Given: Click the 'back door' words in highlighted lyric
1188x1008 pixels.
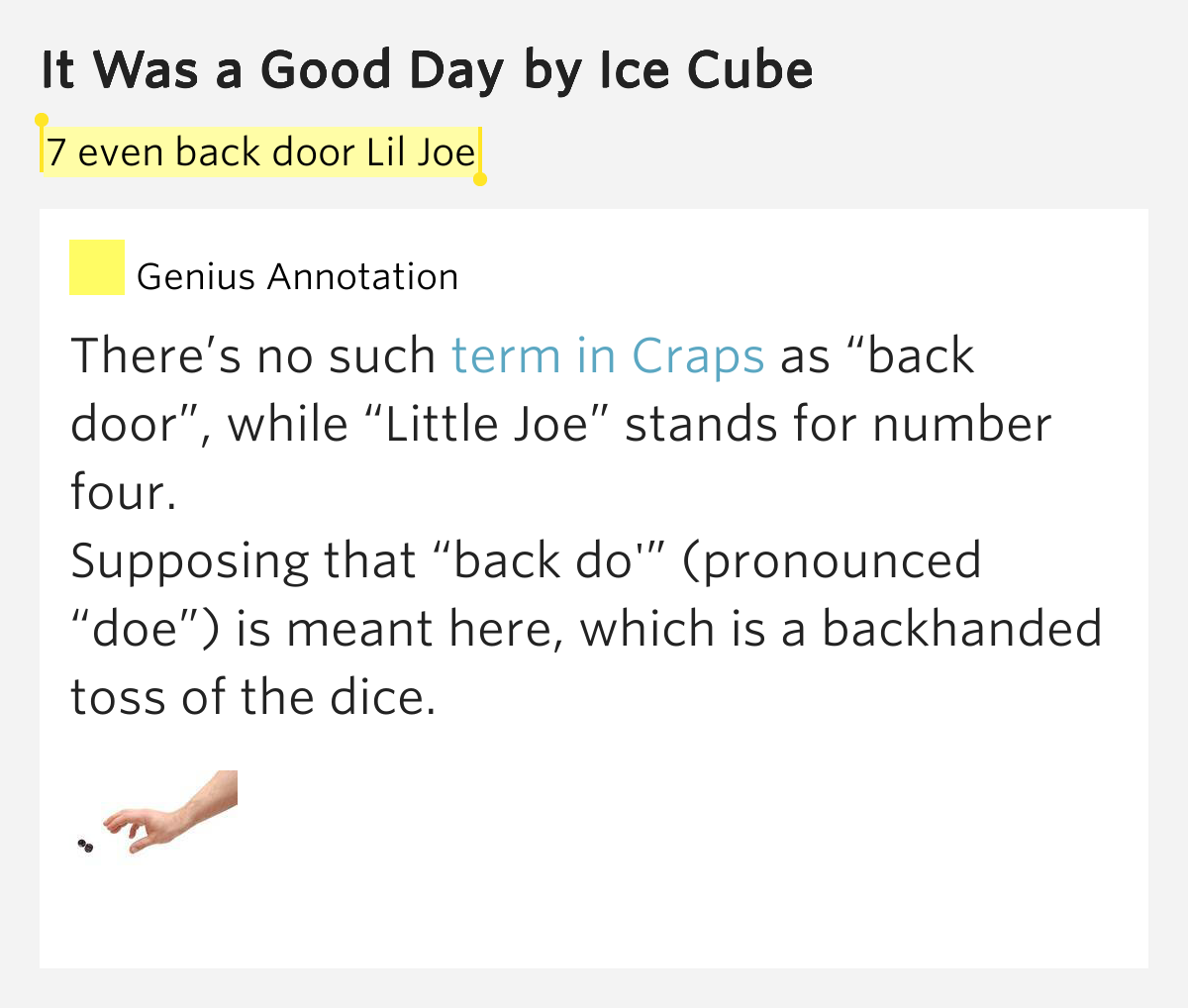Looking at the screenshot, I should [x=266, y=151].
